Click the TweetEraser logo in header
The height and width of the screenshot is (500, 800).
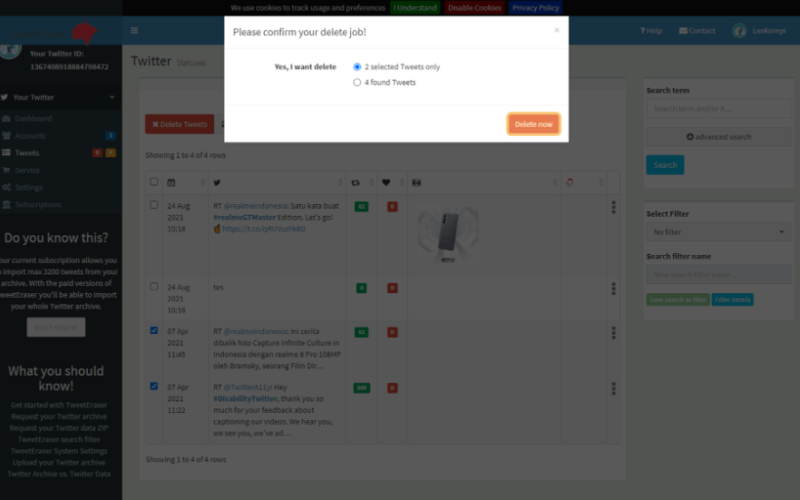click(54, 33)
